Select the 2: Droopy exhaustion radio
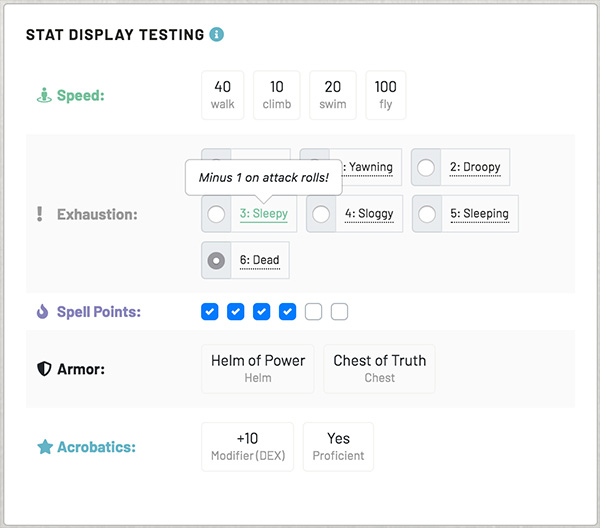This screenshot has height=528, width=600. point(427,167)
